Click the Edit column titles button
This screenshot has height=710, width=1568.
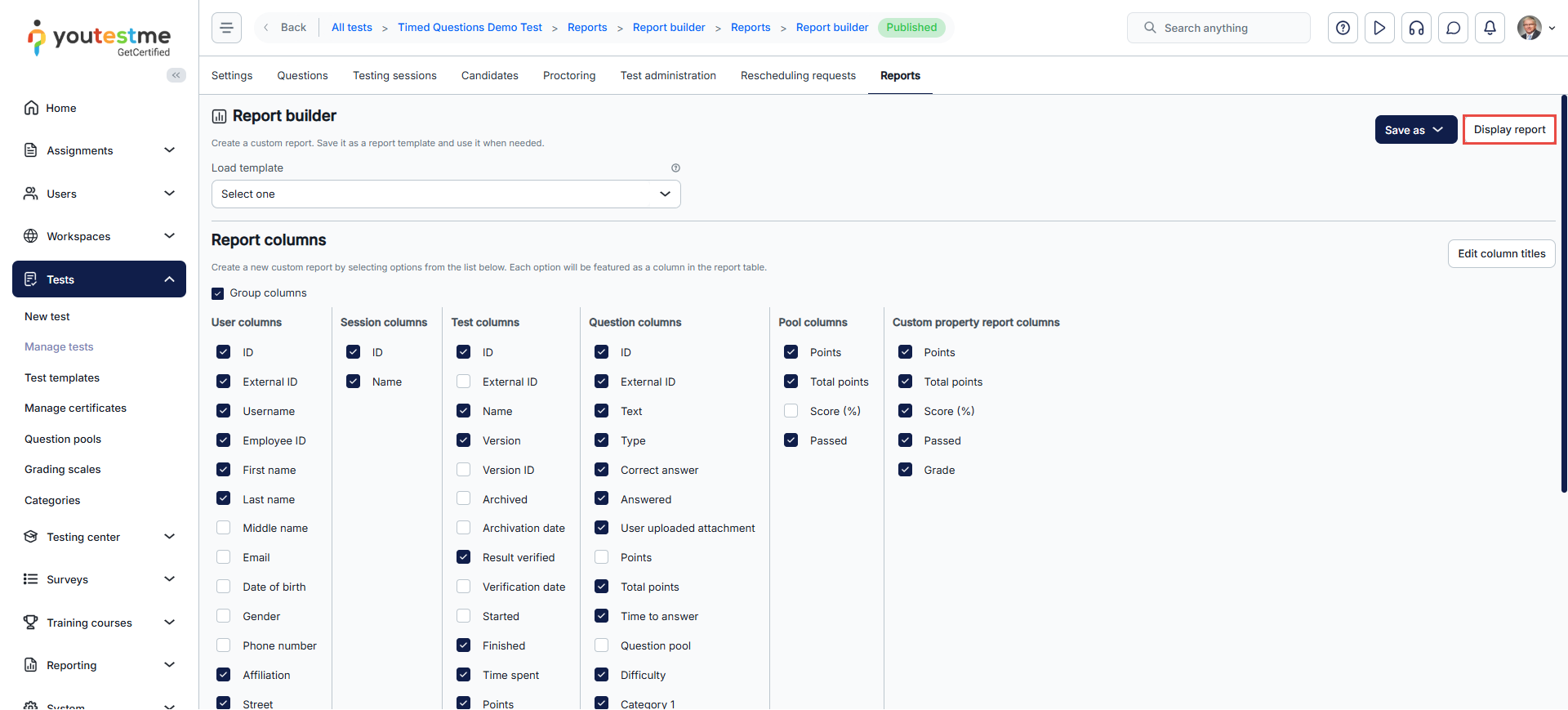(x=1501, y=254)
